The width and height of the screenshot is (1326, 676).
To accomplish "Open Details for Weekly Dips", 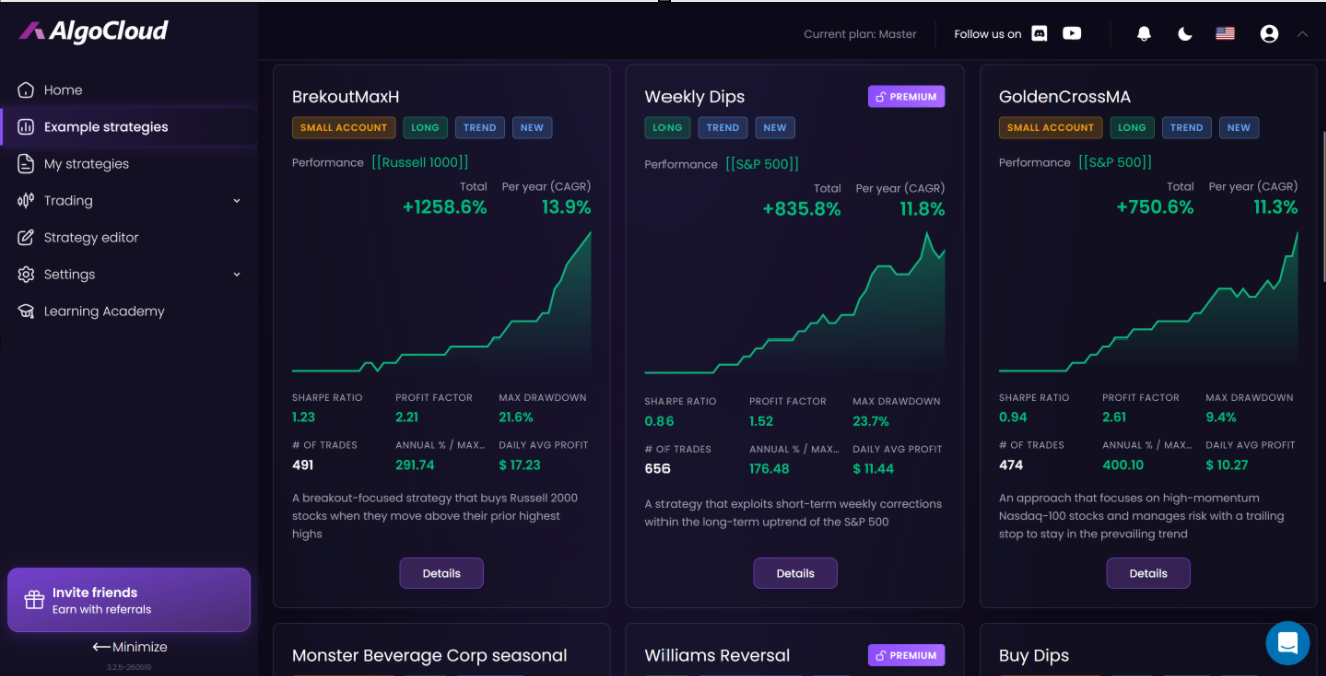I will point(795,574).
